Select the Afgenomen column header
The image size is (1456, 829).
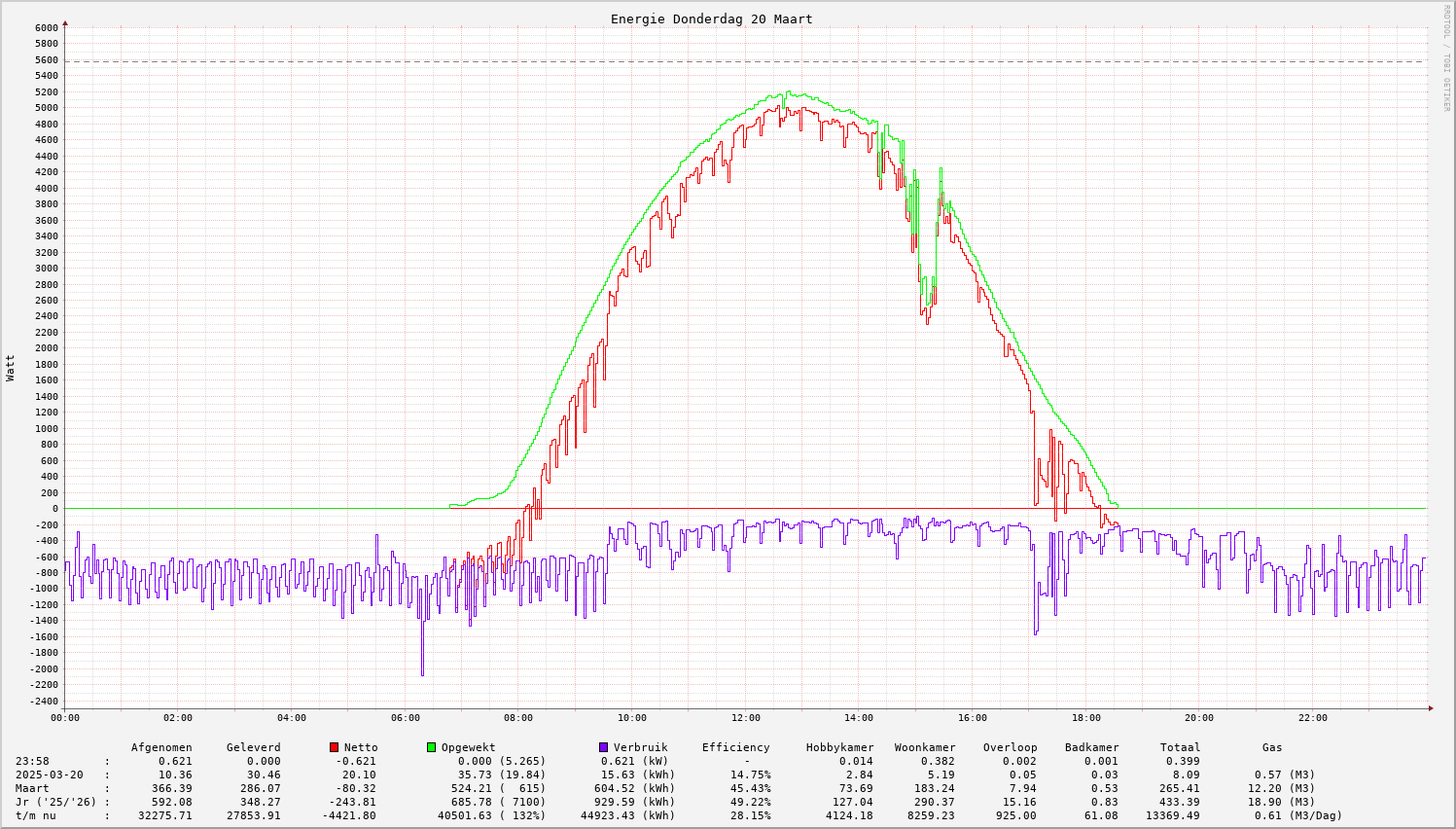[161, 747]
